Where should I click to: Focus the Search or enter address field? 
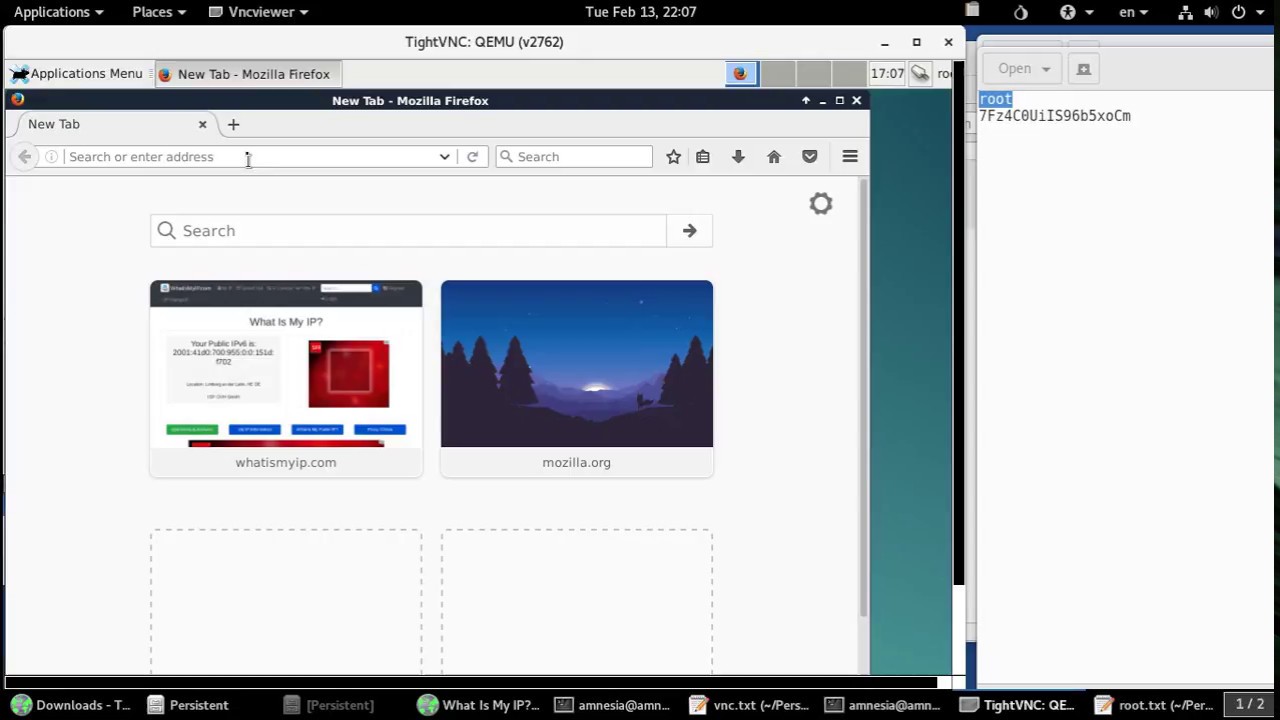pyautogui.click(x=250, y=157)
